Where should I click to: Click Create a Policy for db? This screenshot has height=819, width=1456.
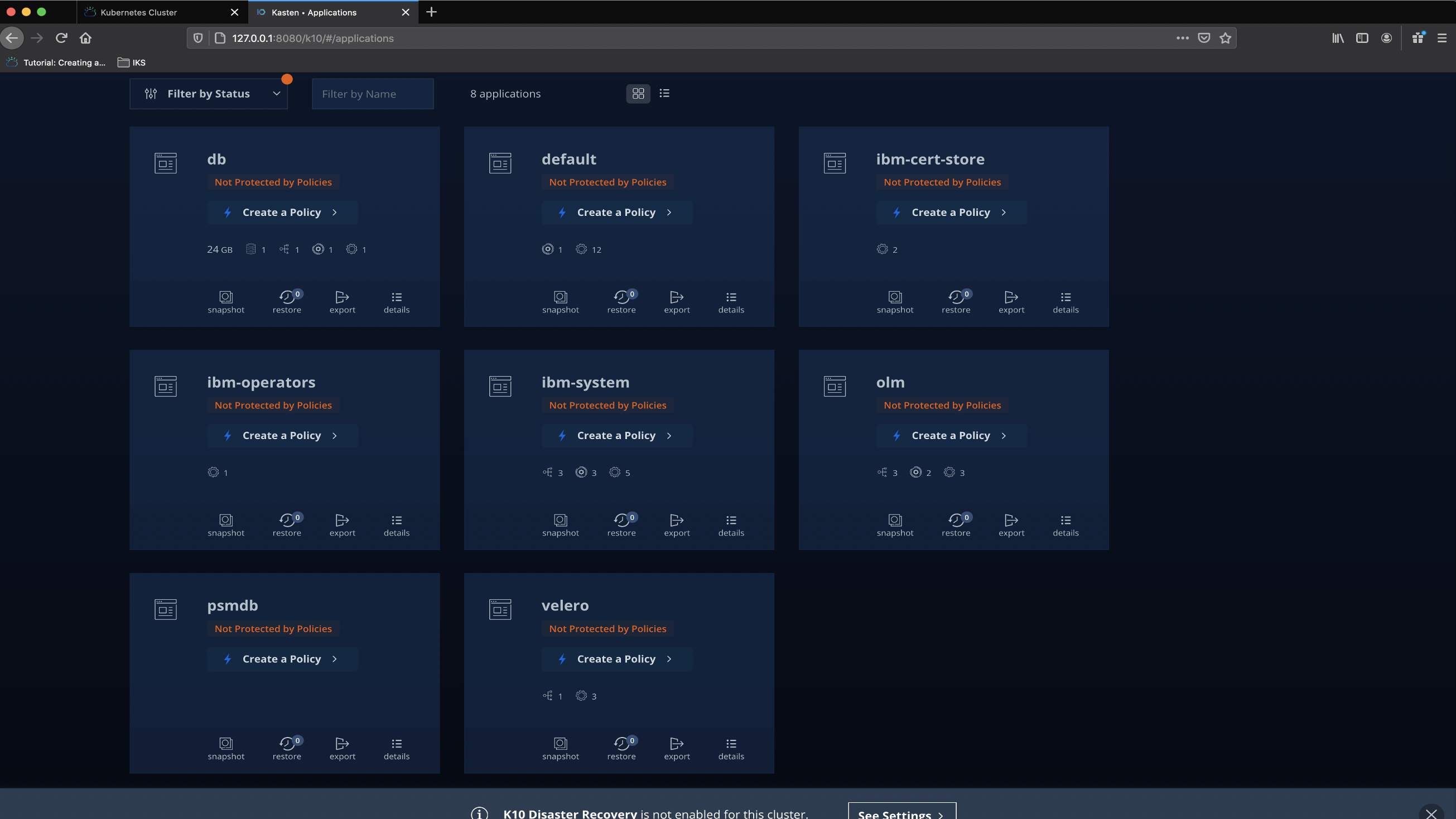pos(282,213)
